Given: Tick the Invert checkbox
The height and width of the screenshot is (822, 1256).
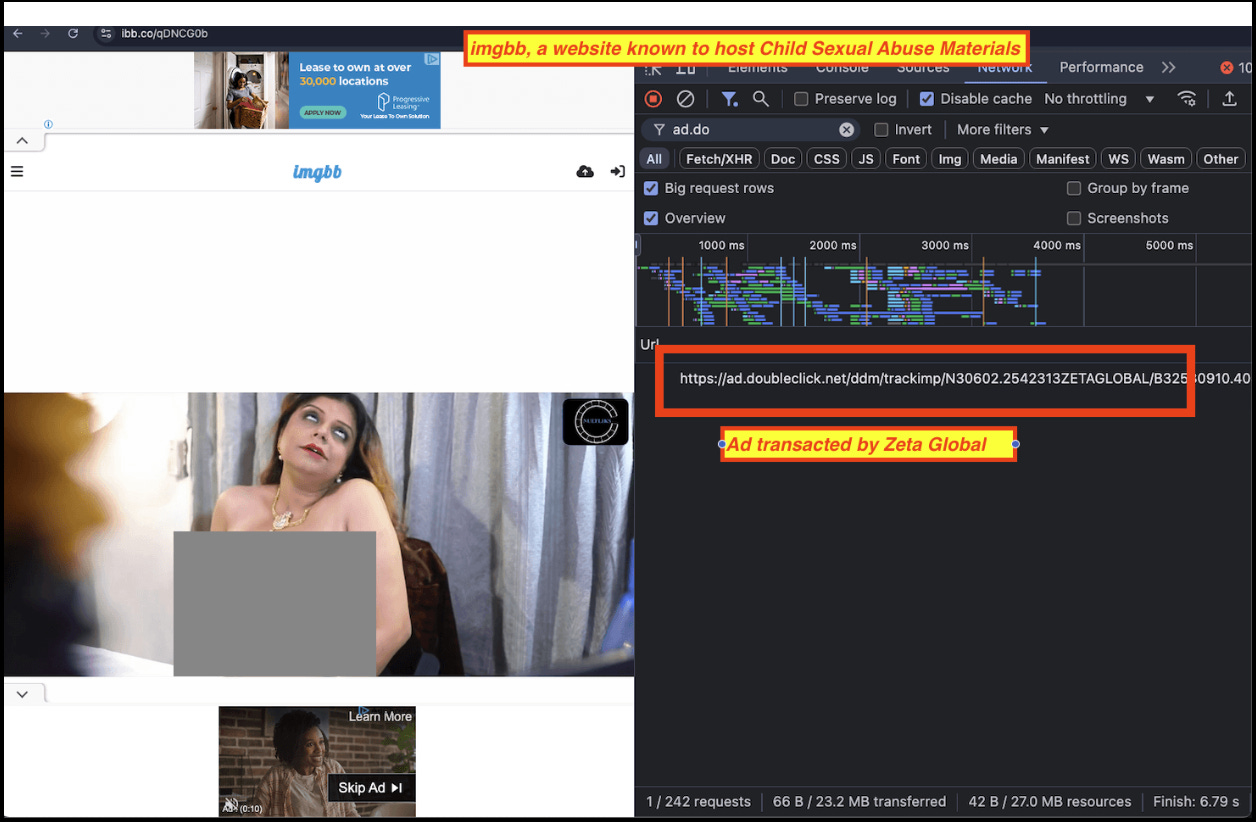Looking at the screenshot, I should 881,130.
